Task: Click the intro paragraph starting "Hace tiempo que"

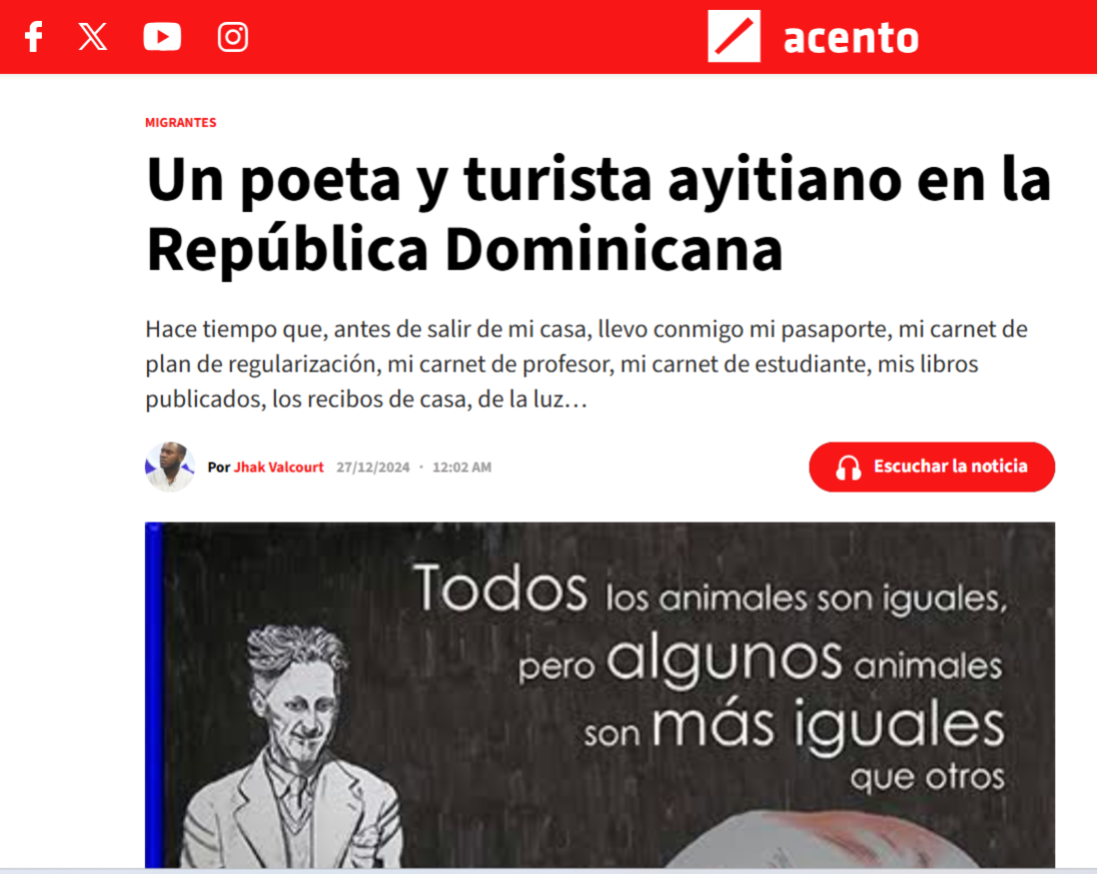Action: tap(586, 364)
